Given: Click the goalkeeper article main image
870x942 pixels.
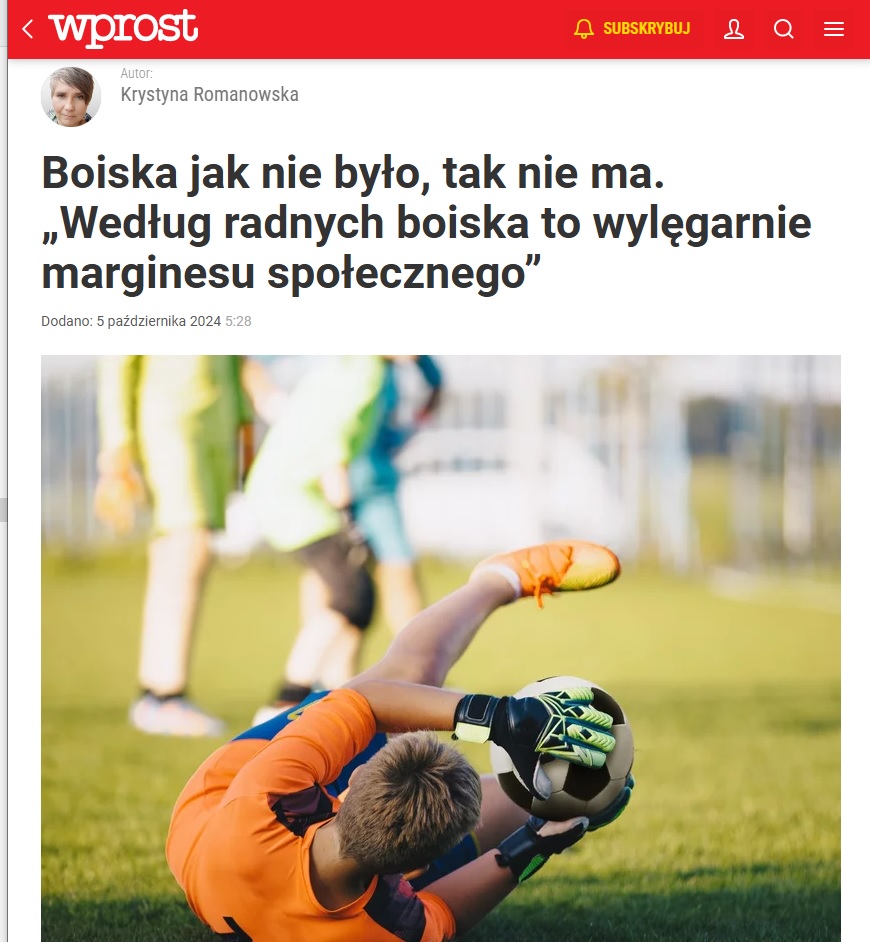Looking at the screenshot, I should pyautogui.click(x=440, y=648).
